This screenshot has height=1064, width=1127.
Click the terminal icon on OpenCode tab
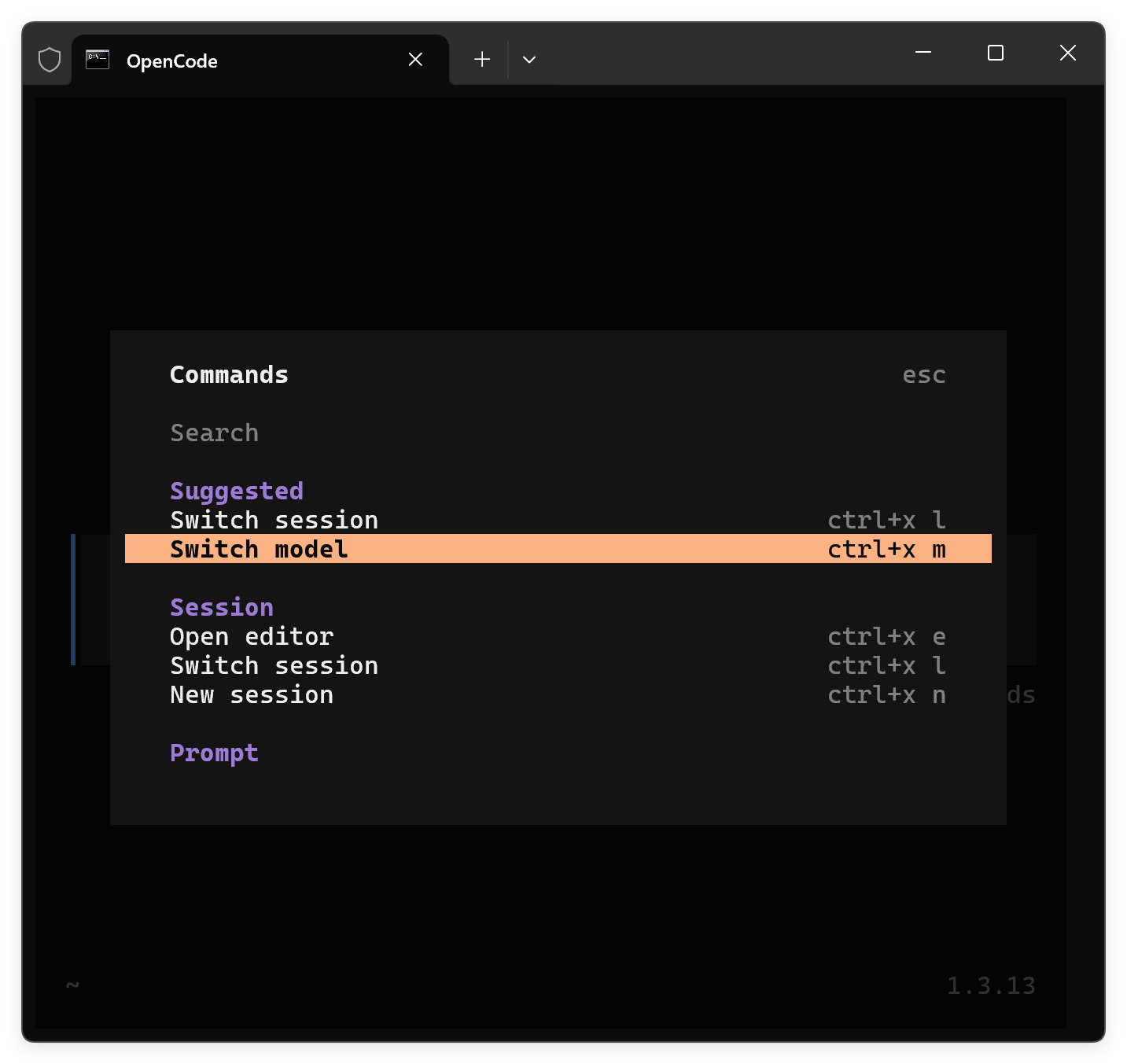pos(98,60)
